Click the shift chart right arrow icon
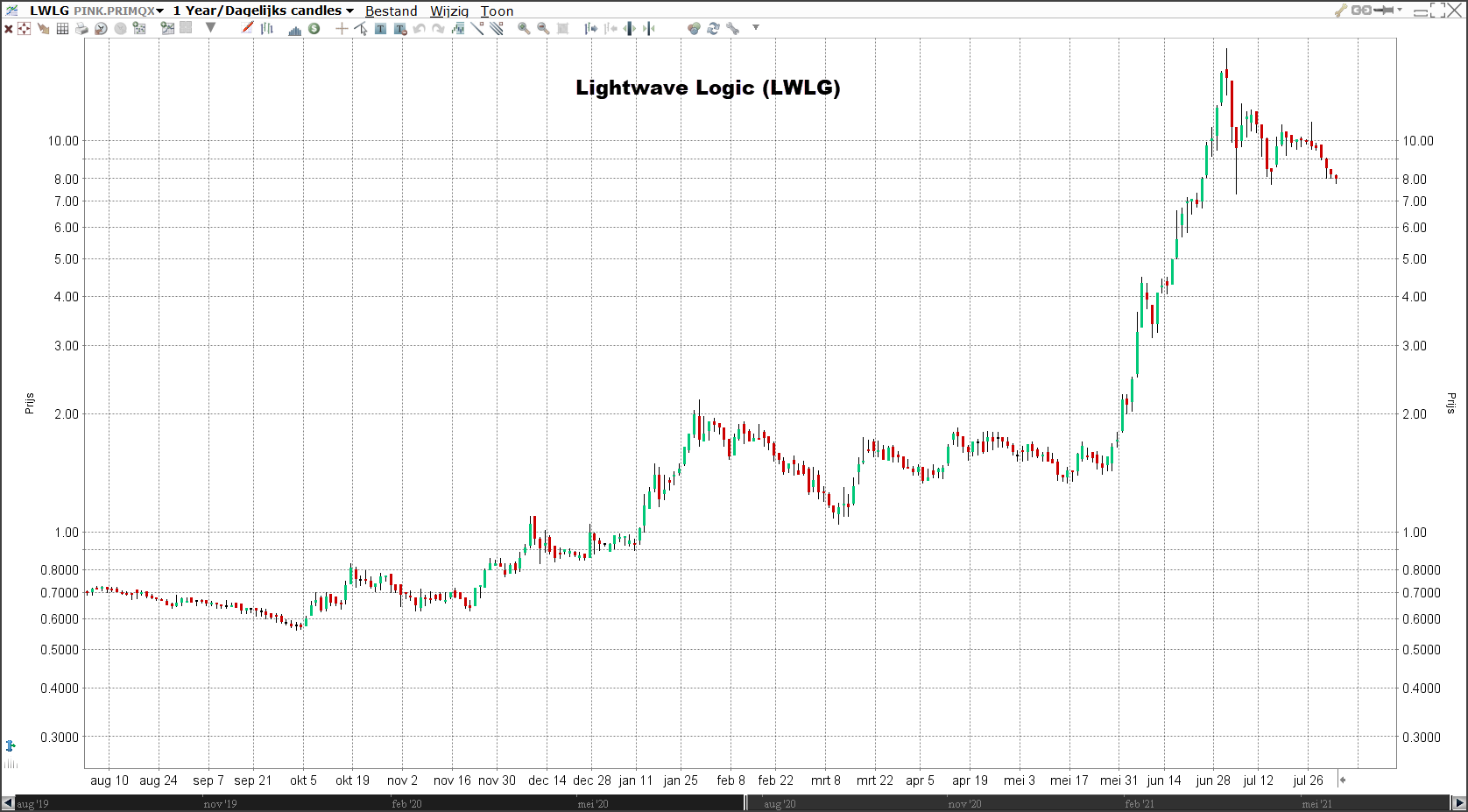Screen dimensions: 1468x812 pyautogui.click(x=591, y=28)
